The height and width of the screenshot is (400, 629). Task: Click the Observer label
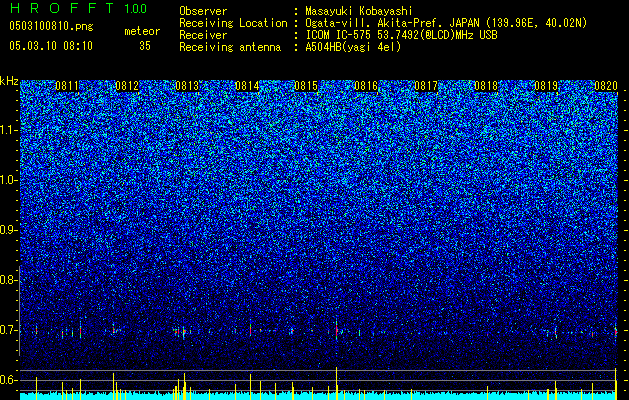click(x=203, y=12)
